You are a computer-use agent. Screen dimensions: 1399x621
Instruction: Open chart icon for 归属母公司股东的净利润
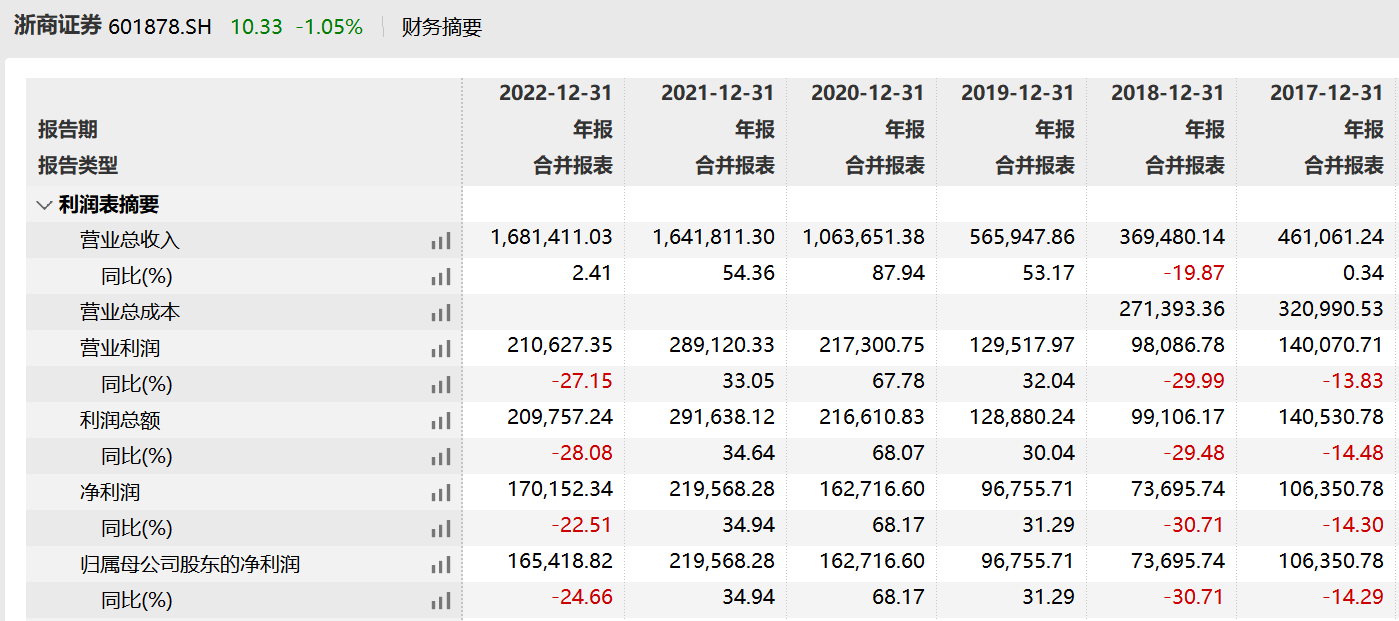point(441,565)
